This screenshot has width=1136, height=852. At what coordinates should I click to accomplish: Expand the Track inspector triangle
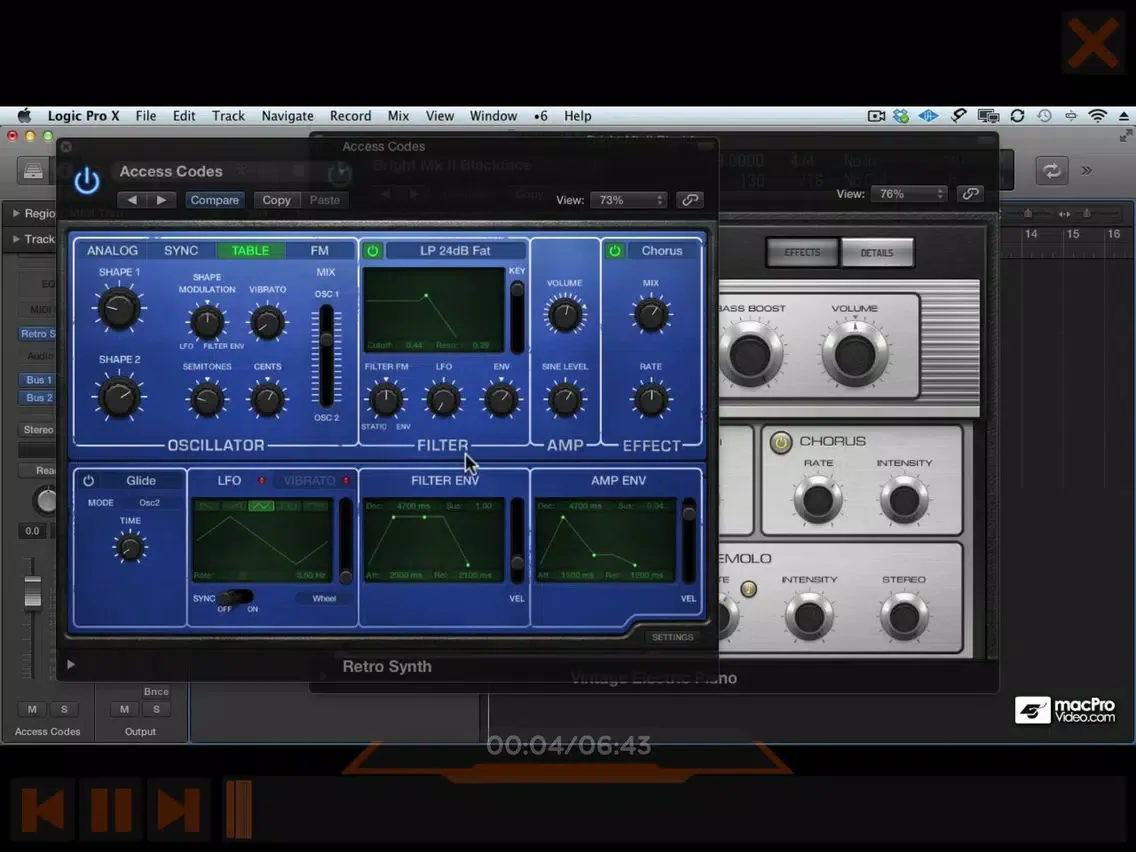pyautogui.click(x=16, y=239)
